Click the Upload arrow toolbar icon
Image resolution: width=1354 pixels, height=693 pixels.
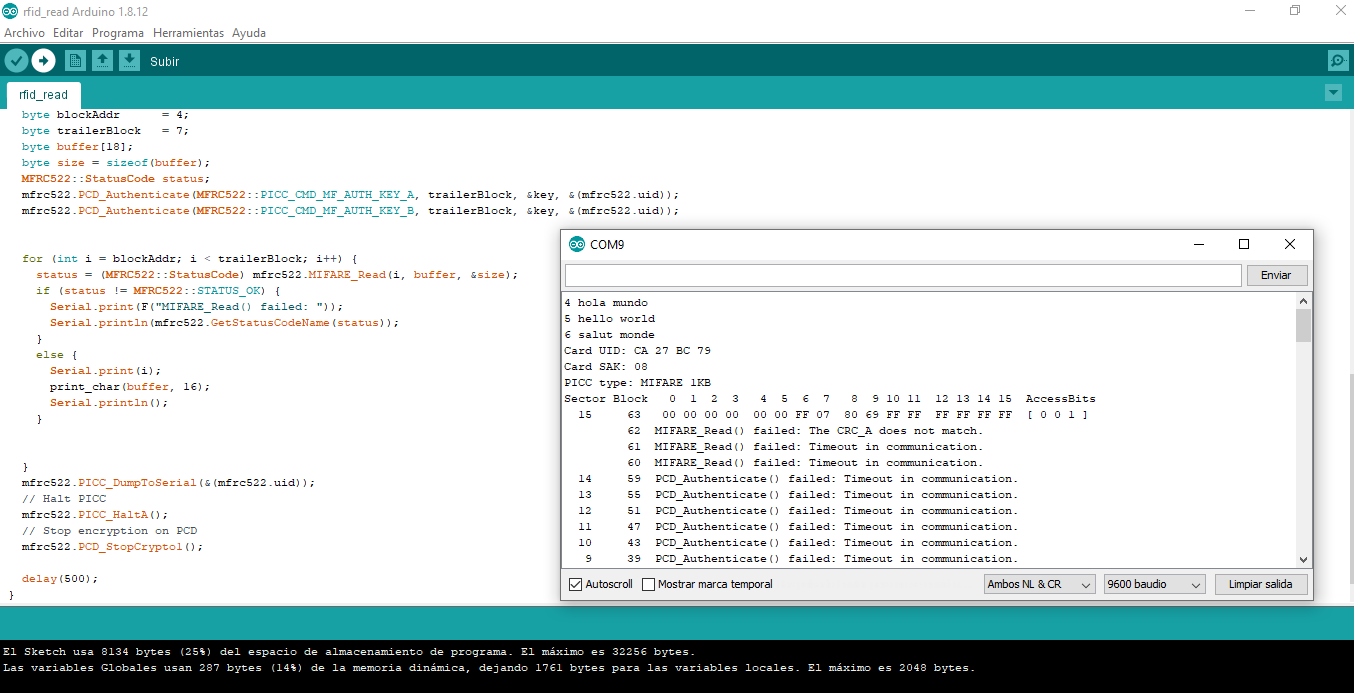click(43, 61)
